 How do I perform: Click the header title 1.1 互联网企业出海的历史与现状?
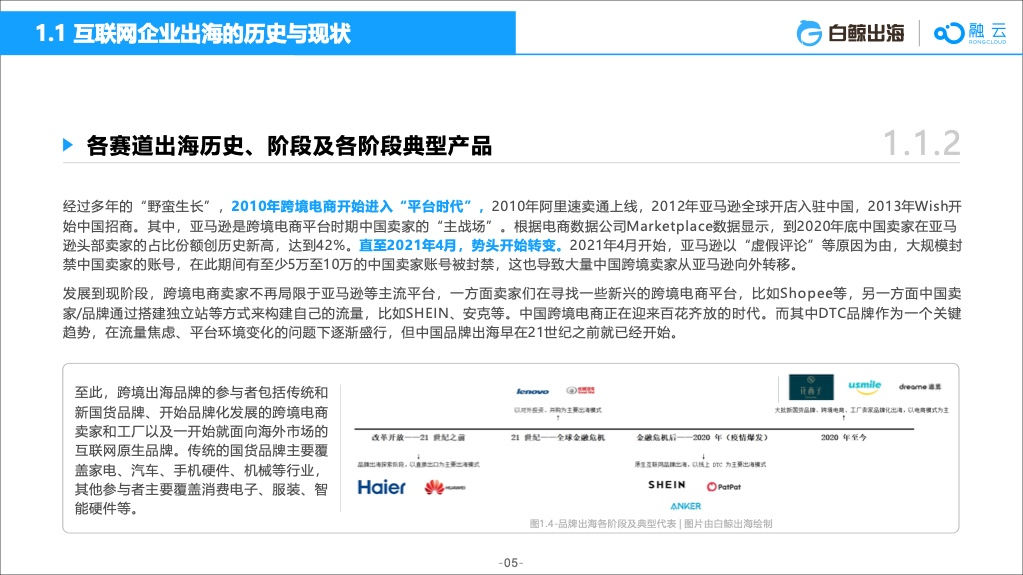193,33
